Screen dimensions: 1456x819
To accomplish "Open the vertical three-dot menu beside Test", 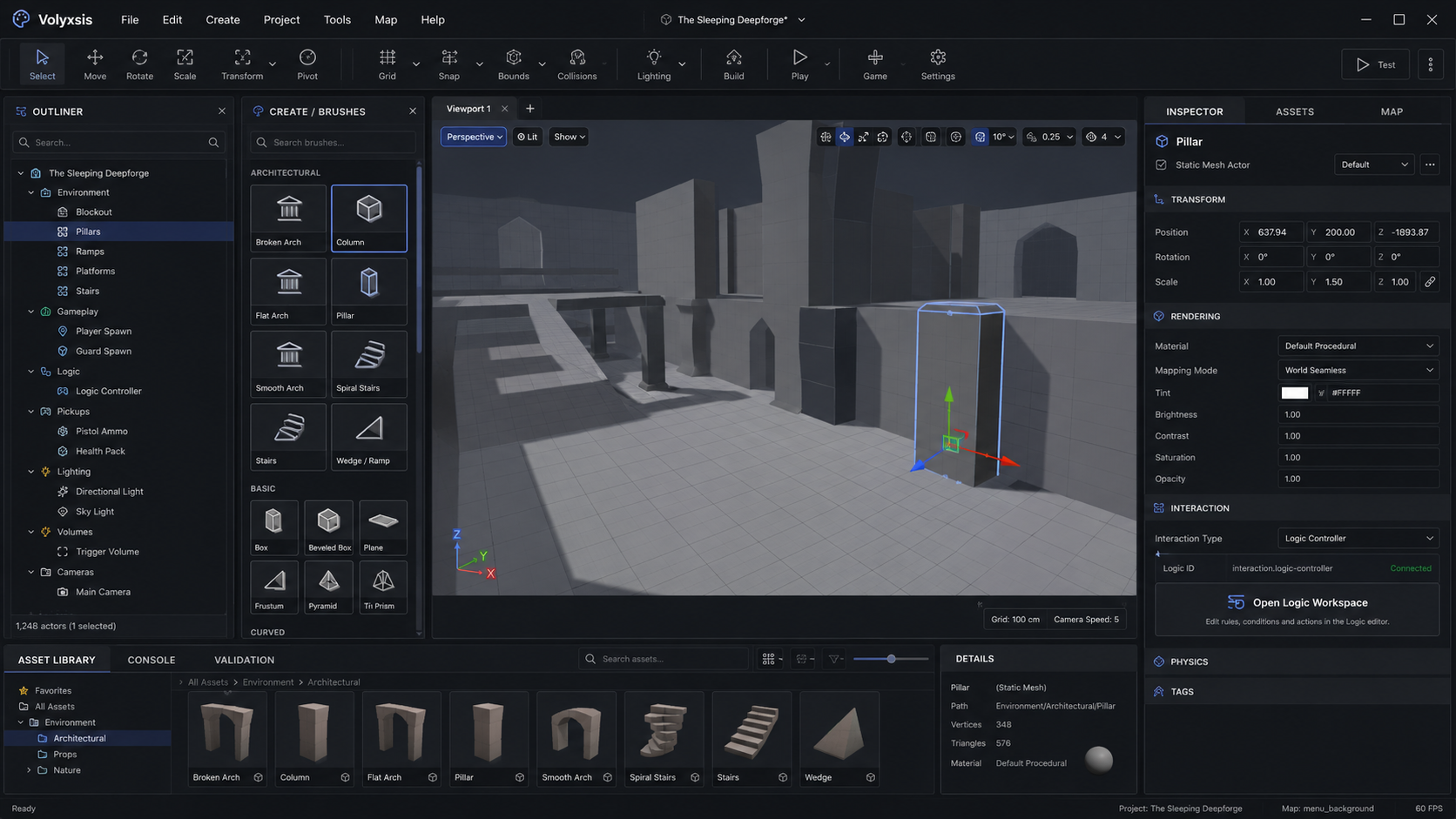I will pos(1431,64).
